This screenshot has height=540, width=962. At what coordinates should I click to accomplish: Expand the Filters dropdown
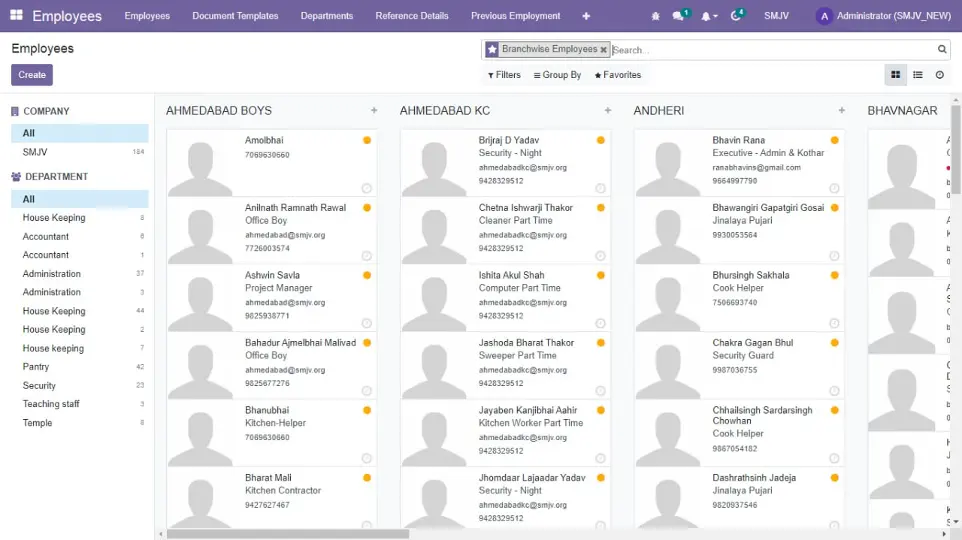pos(504,75)
